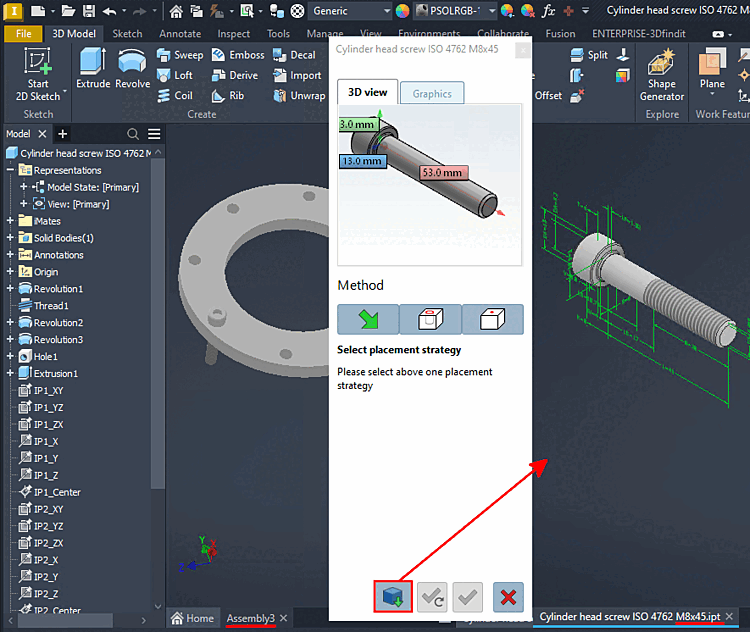Image resolution: width=750 pixels, height=632 pixels.
Task: Choose the Sweep feature
Action: 180,55
